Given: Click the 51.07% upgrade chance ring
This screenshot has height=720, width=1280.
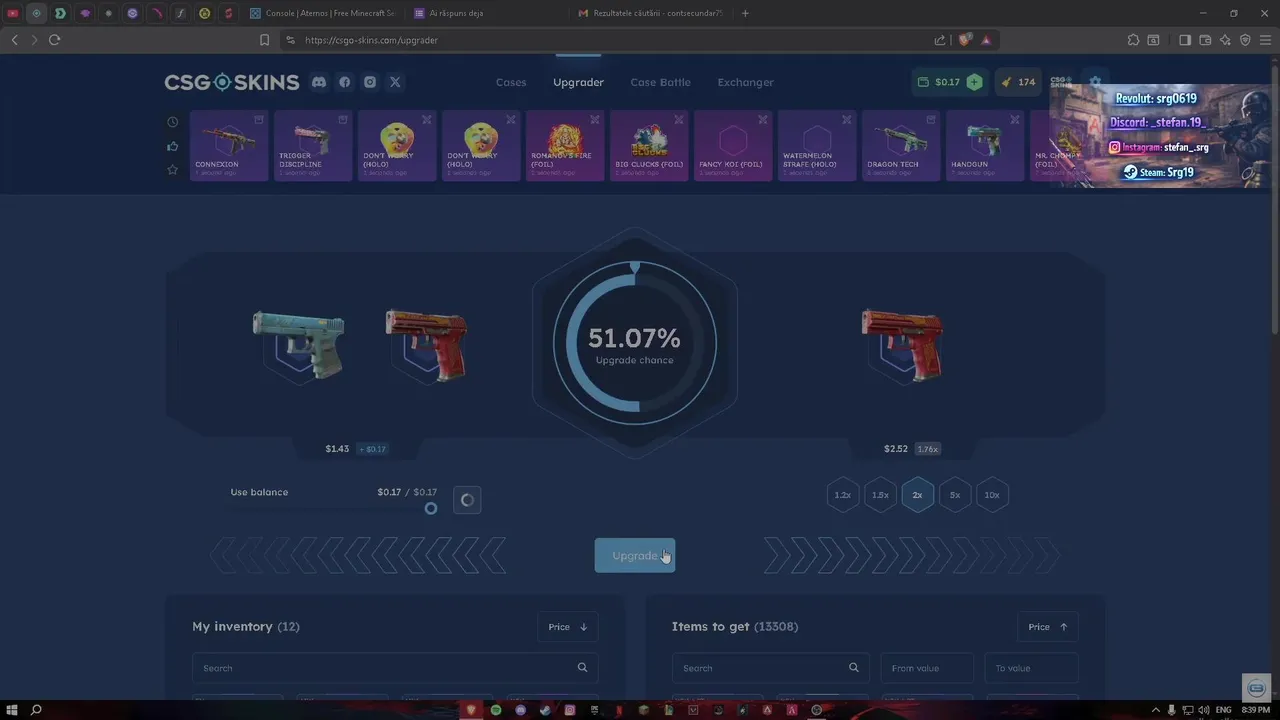Looking at the screenshot, I should coord(635,343).
